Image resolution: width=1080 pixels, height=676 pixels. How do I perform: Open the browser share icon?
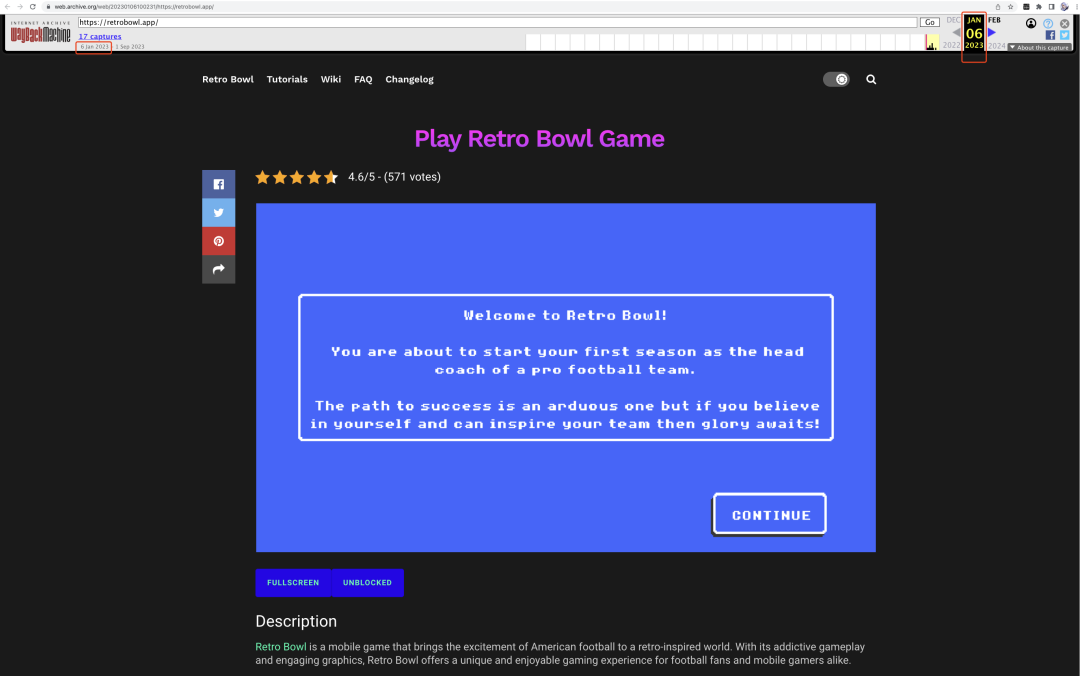click(997, 6)
